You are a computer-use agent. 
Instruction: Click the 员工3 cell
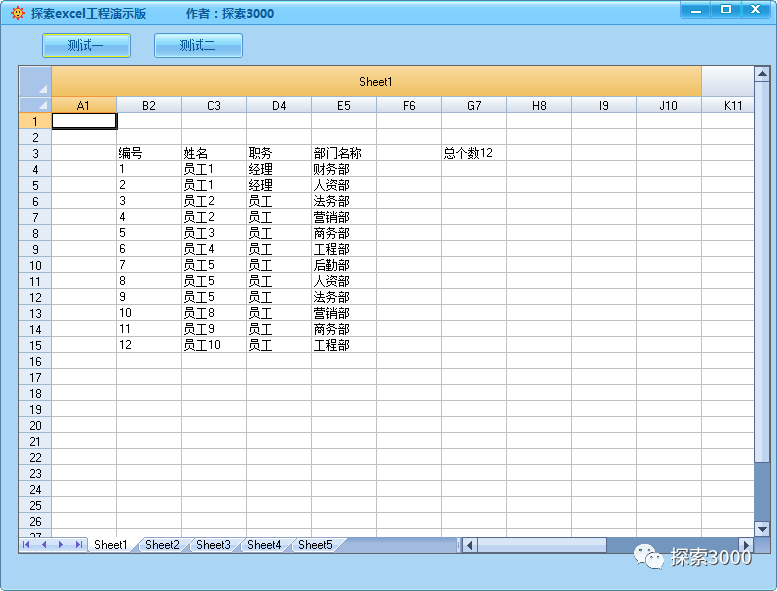pos(214,233)
